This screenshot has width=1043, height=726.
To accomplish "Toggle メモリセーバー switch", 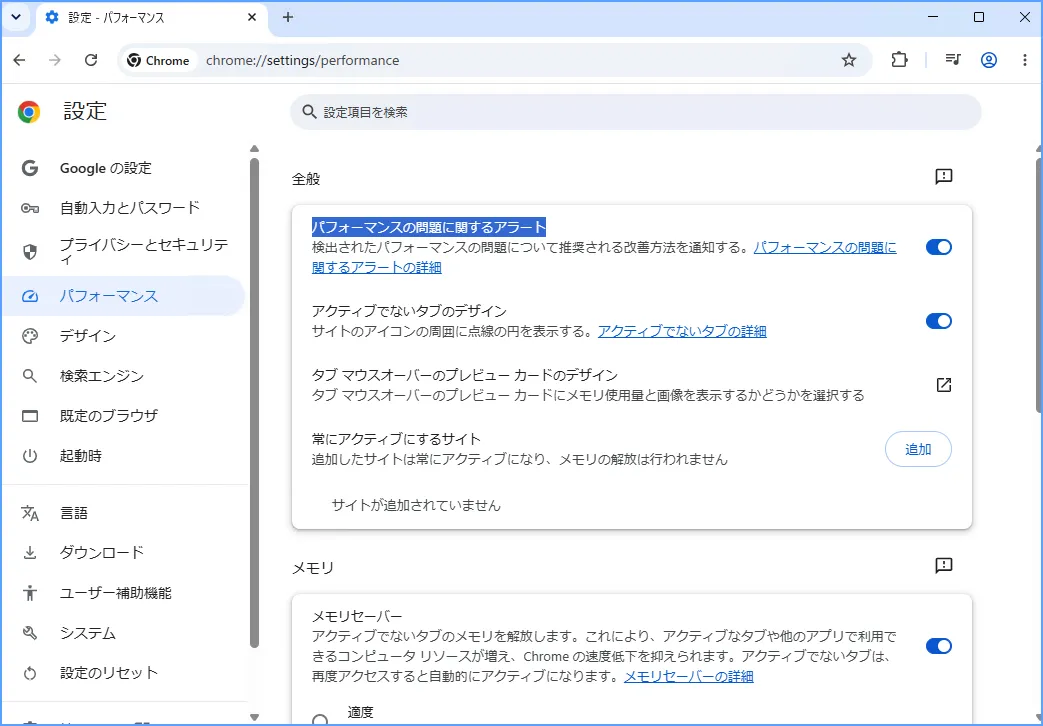I will [x=939, y=645].
